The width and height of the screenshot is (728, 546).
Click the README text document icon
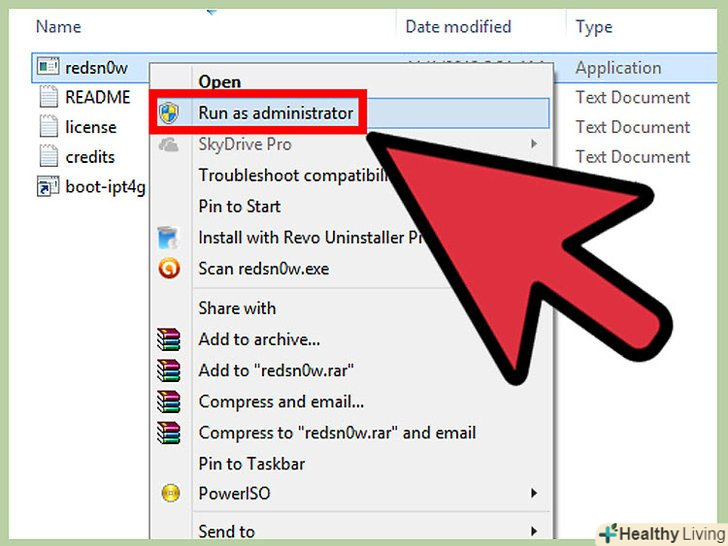[x=48, y=97]
